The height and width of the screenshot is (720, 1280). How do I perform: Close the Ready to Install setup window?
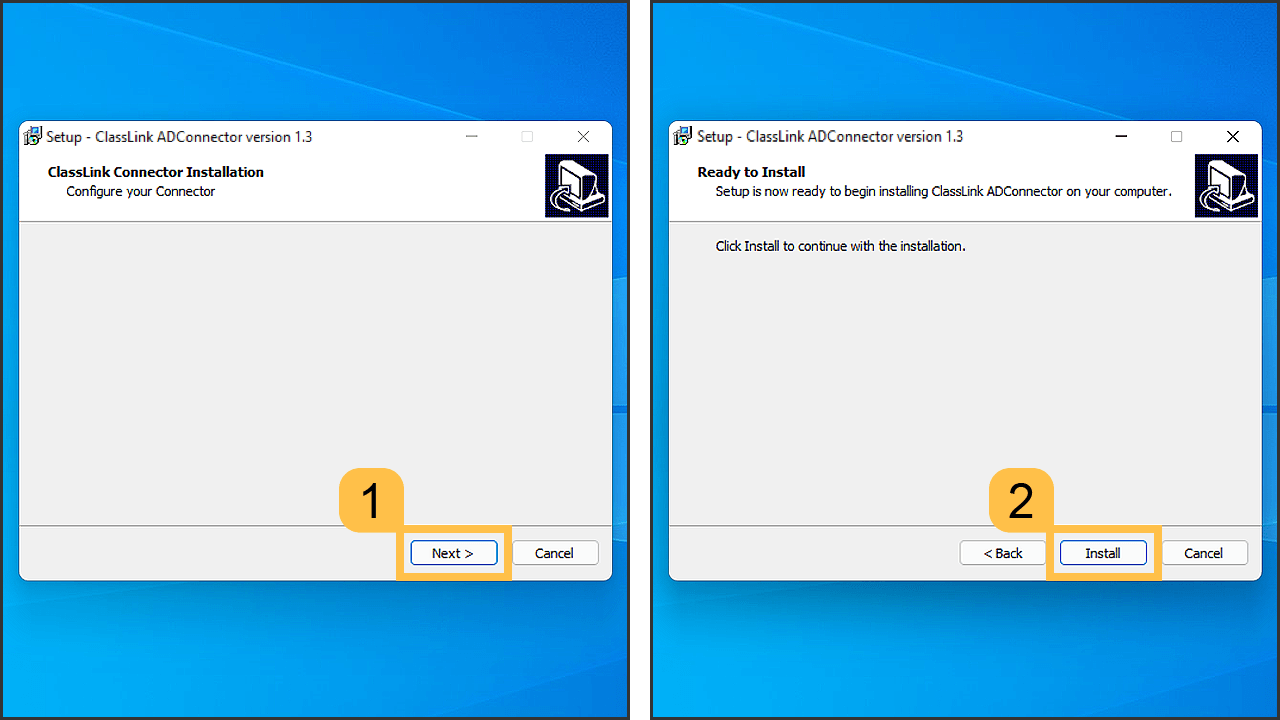click(x=1233, y=137)
